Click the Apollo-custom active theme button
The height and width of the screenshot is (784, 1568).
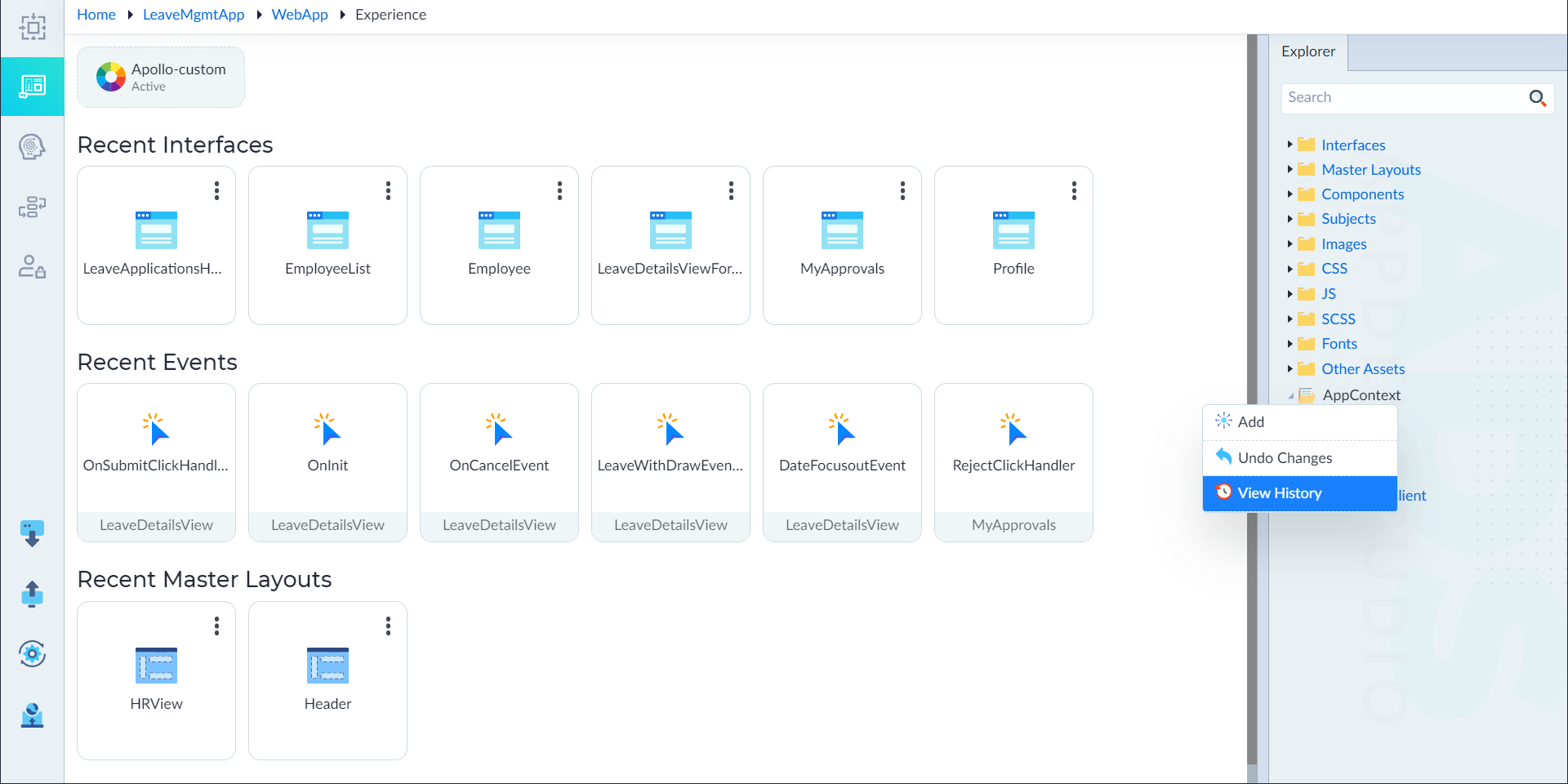pos(161,77)
